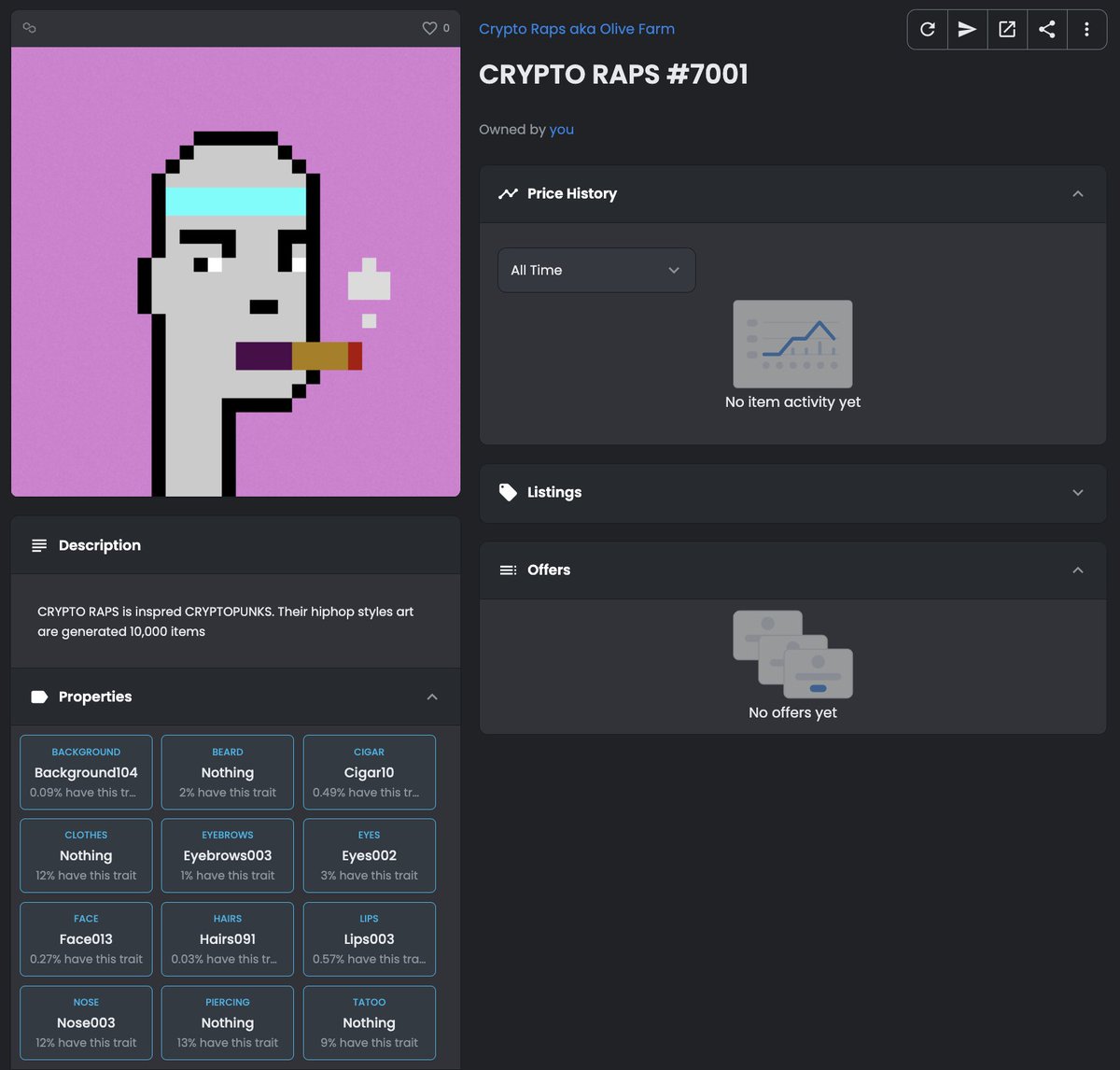Collapse the Properties section chevron

(432, 697)
